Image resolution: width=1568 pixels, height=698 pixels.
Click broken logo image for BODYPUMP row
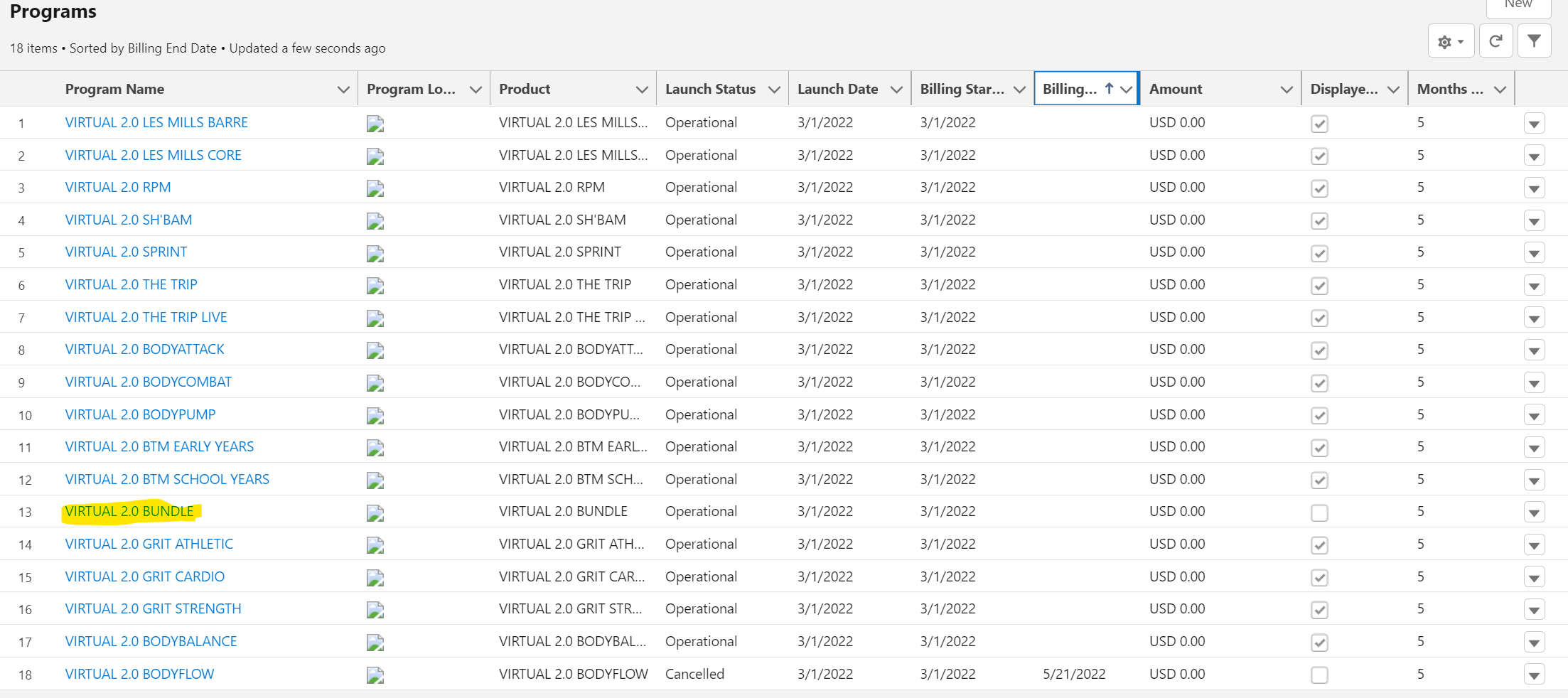tap(375, 416)
